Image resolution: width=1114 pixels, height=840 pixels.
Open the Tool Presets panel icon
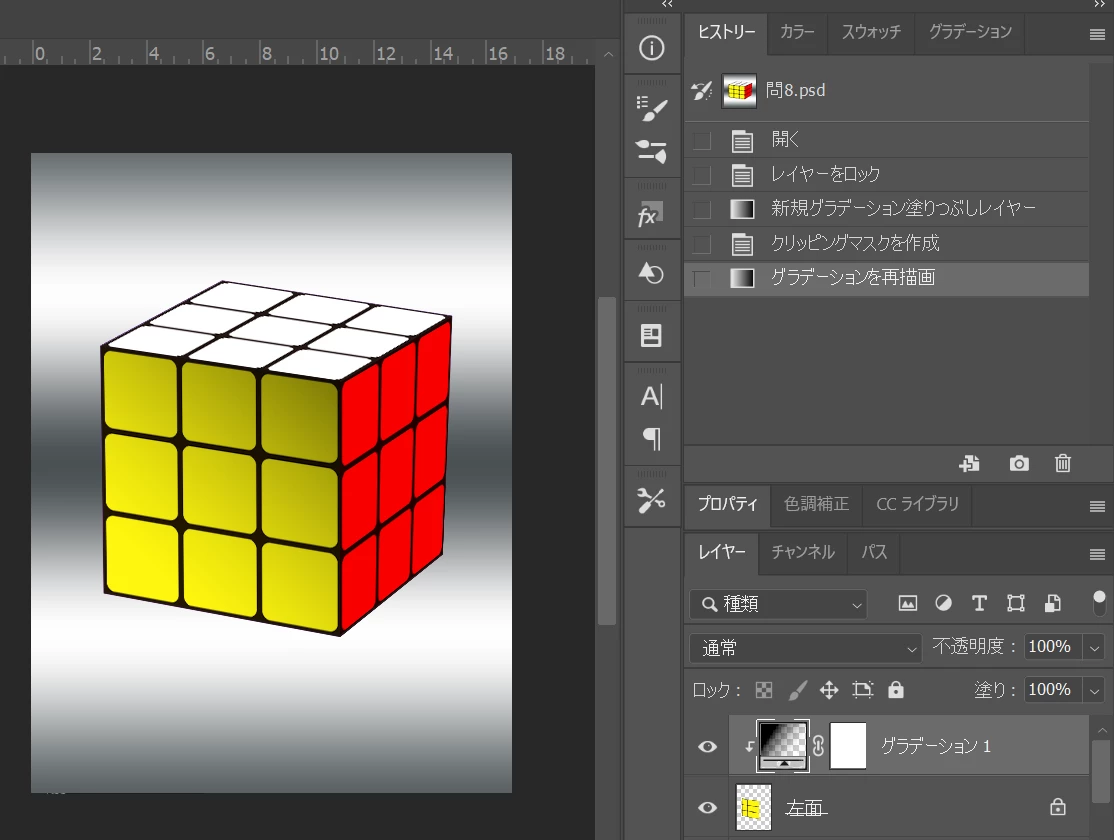click(651, 500)
